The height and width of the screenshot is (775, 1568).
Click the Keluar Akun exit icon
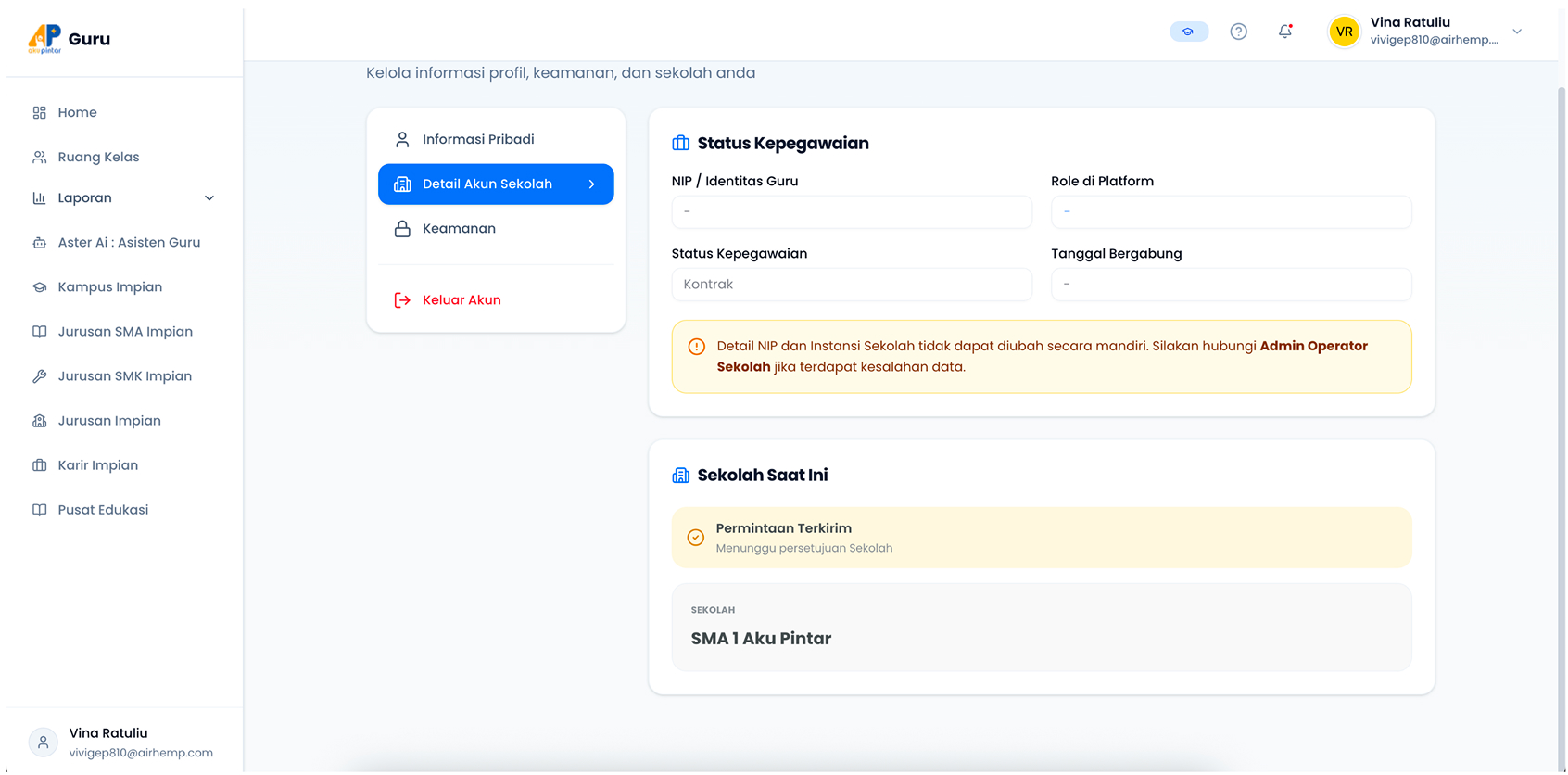(x=402, y=300)
